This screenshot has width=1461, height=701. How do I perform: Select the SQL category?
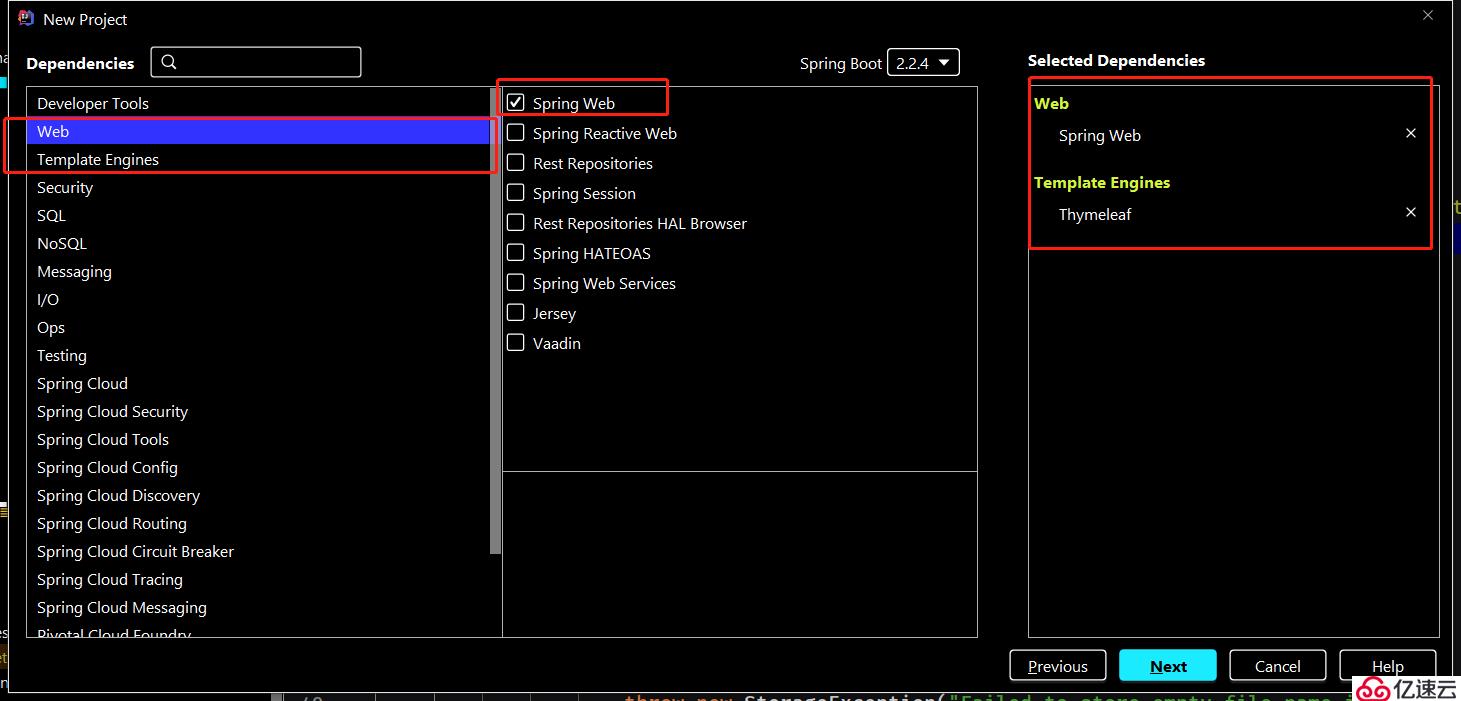[x=259, y=215]
